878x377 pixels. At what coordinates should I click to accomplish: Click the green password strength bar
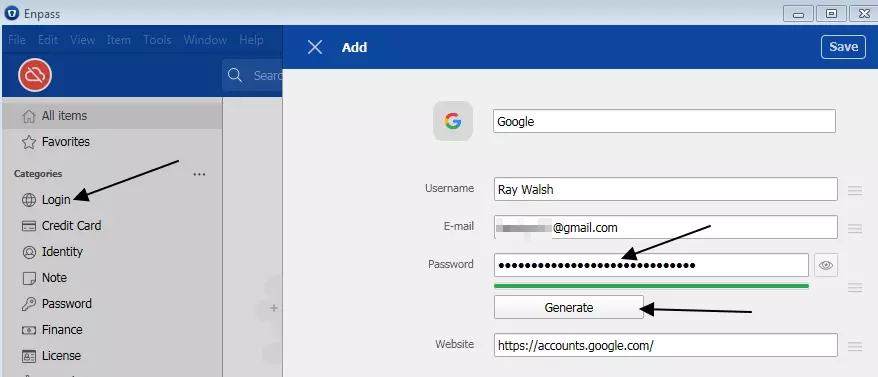click(651, 286)
